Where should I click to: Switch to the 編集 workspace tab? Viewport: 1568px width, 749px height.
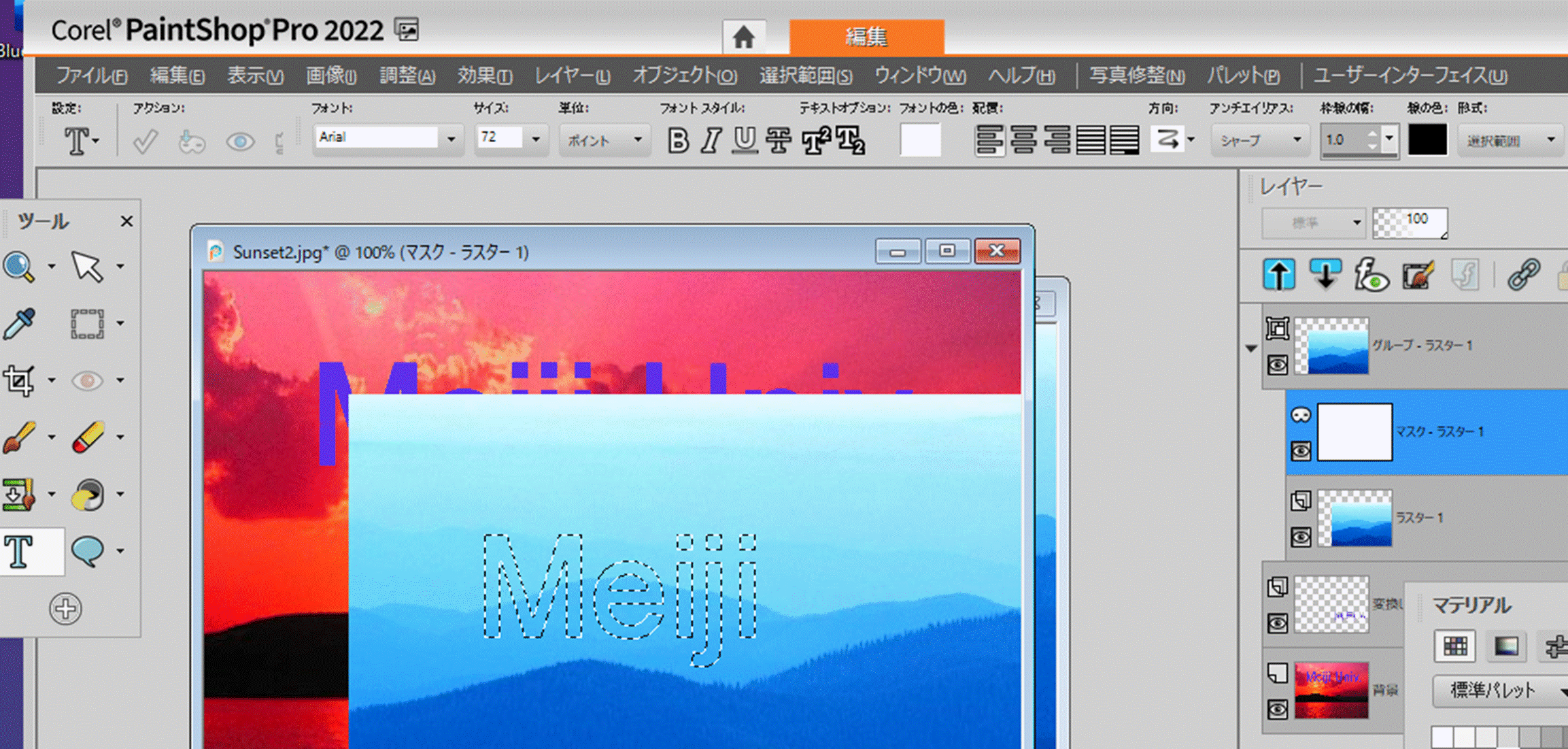(x=866, y=37)
